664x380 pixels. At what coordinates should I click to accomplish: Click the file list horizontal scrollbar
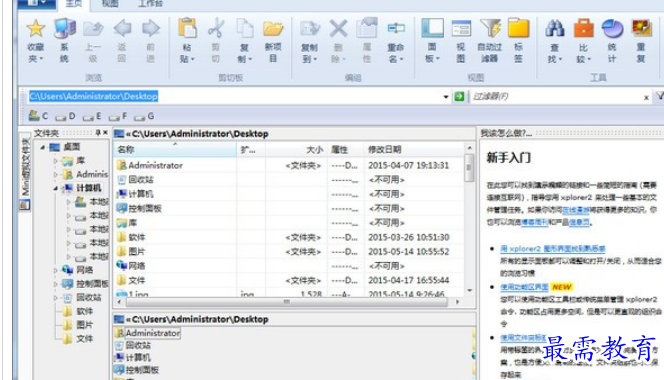click(287, 302)
